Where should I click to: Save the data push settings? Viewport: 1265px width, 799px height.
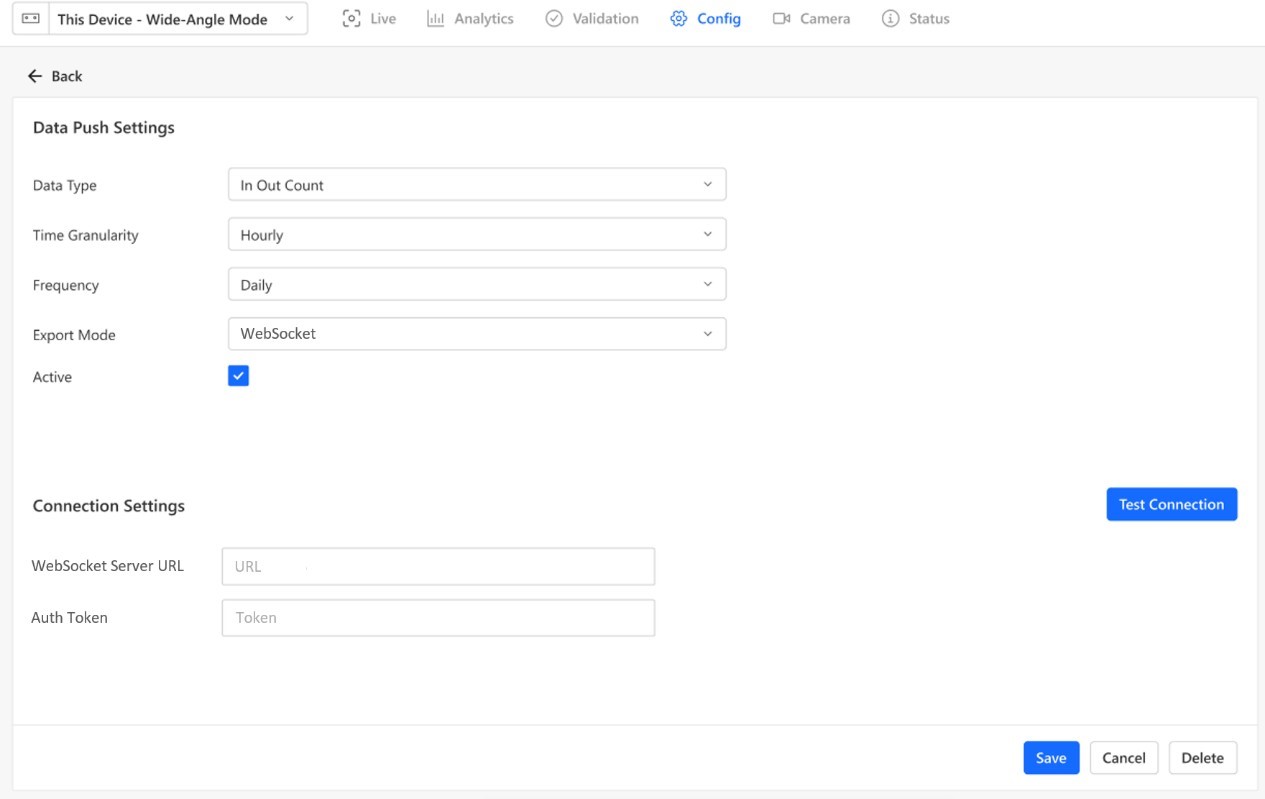(1051, 758)
